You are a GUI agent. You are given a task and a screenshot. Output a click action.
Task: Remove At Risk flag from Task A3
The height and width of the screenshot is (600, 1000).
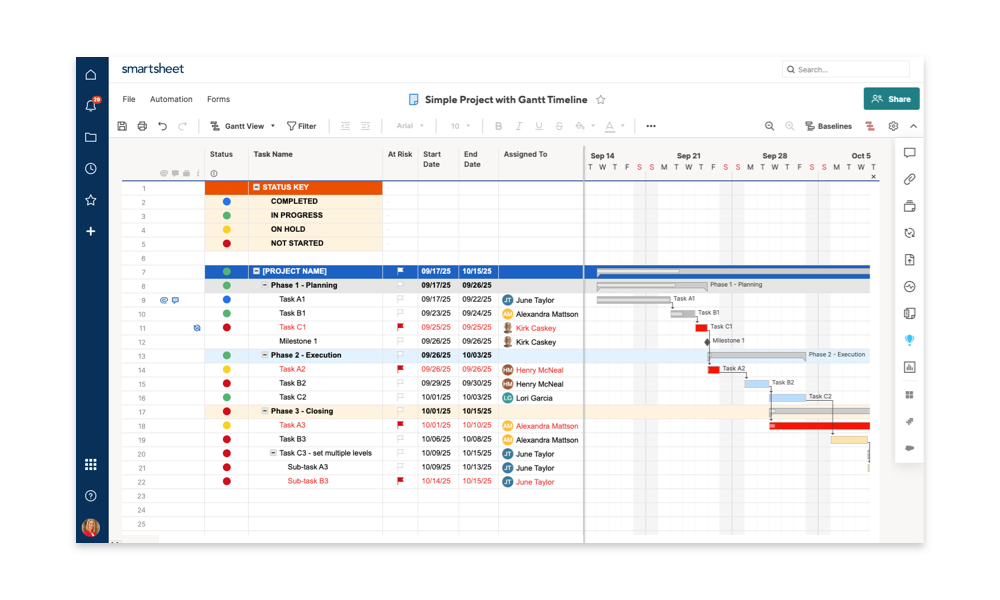point(401,425)
